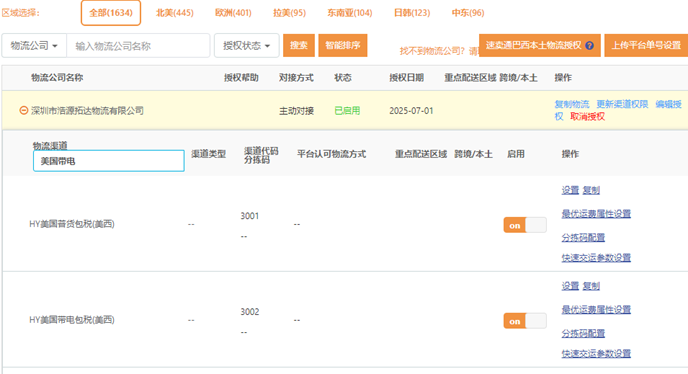The height and width of the screenshot is (374, 688).
Task: Click the 上传平台单号设置 button
Action: tap(646, 45)
